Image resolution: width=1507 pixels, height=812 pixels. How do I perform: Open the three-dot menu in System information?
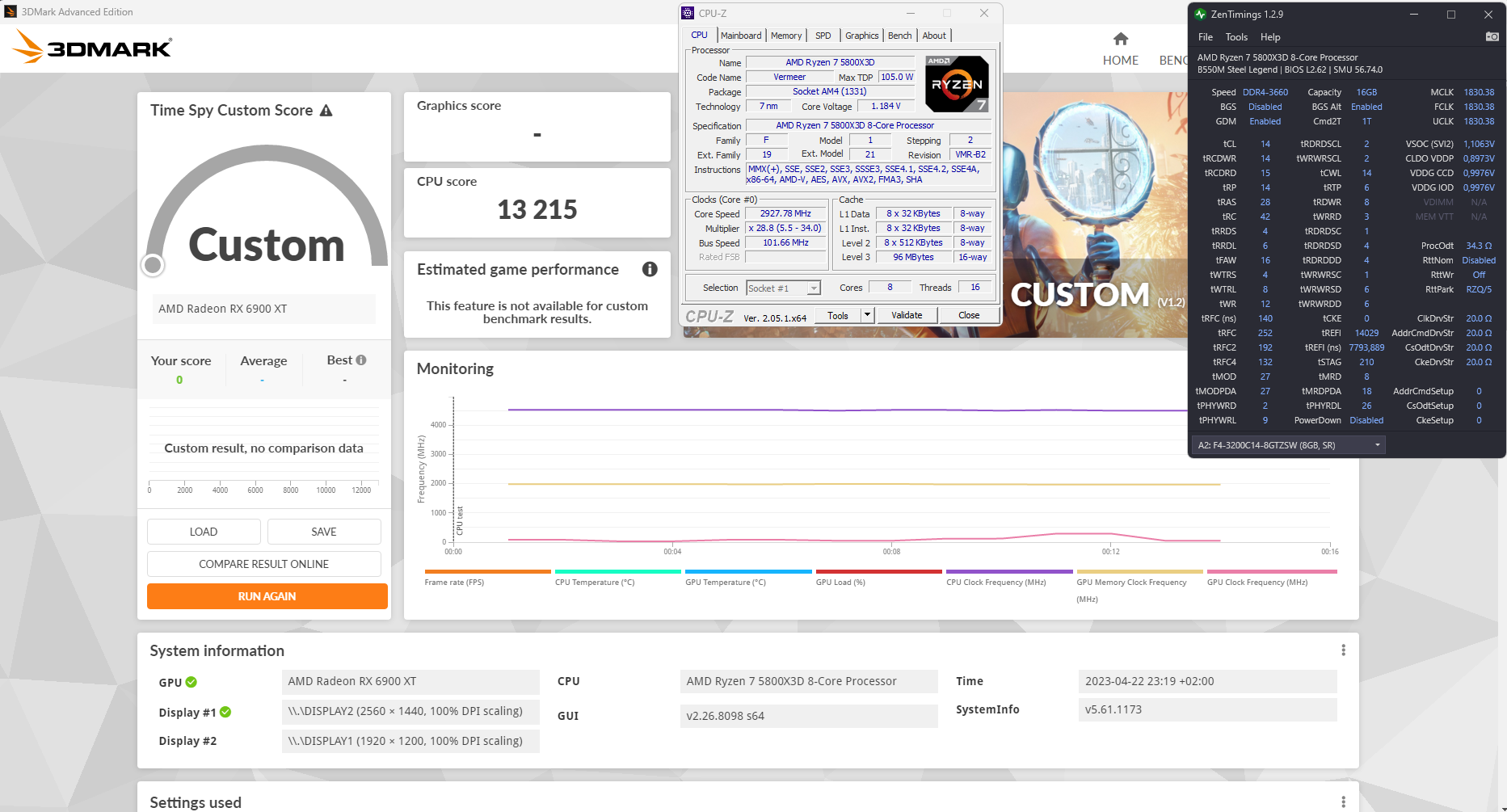[x=1343, y=650]
